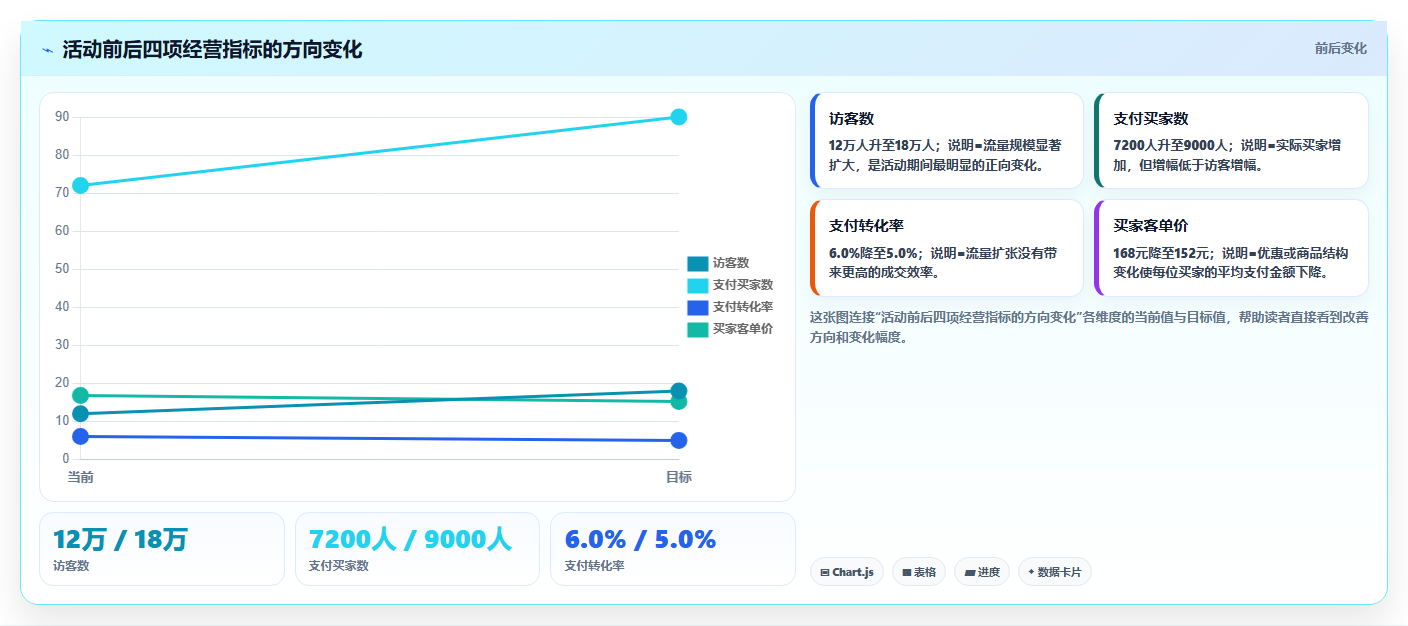Open the 访客数 insight card
The image size is (1408, 626).
947,141
